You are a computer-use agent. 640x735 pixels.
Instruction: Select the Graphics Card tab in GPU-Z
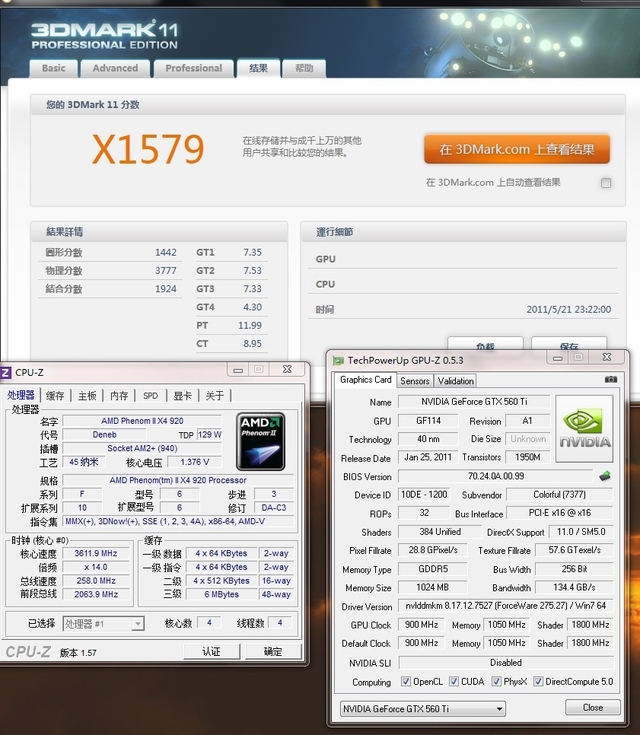click(366, 380)
